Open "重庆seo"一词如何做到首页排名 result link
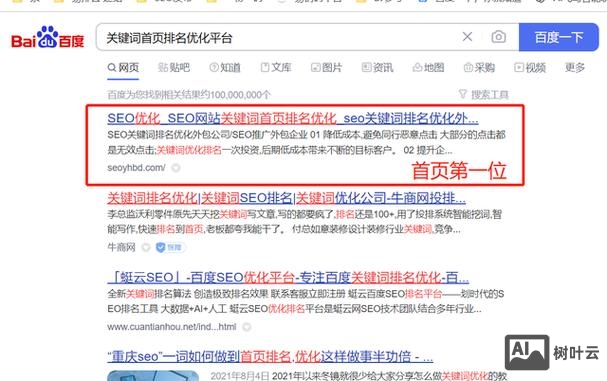This screenshot has width=607, height=381. point(270,356)
